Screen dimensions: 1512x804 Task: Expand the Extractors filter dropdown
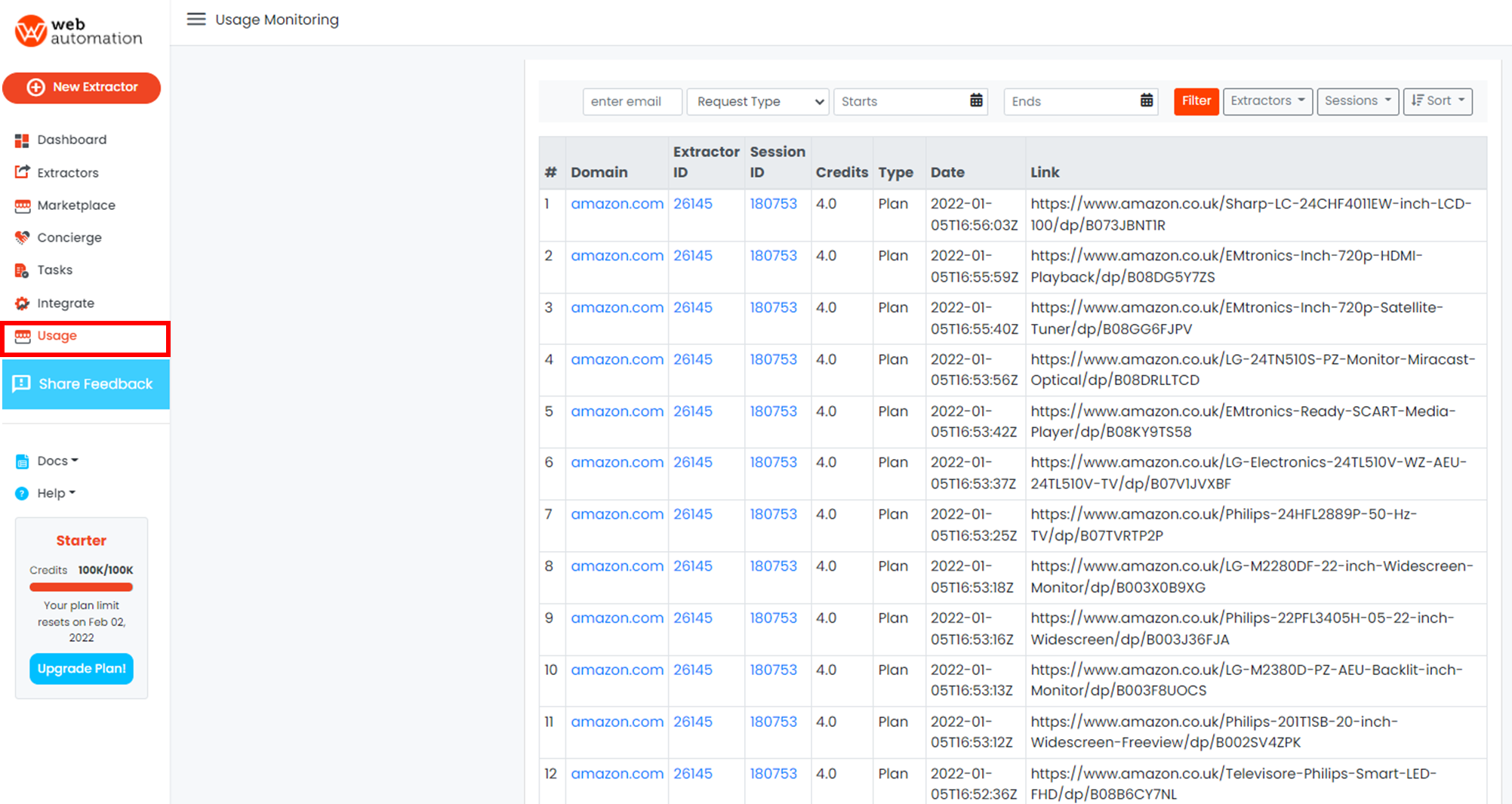coord(1267,101)
